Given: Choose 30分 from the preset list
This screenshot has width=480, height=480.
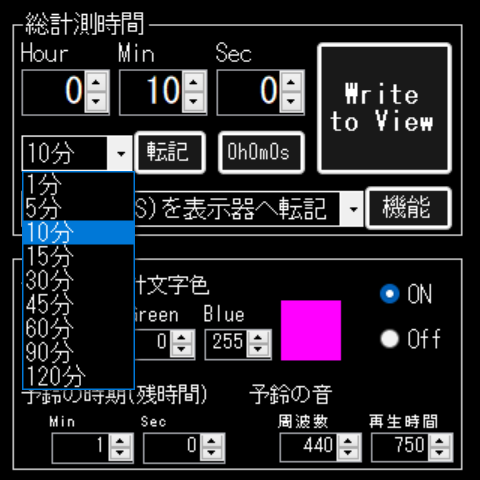Looking at the screenshot, I should 78,280.
